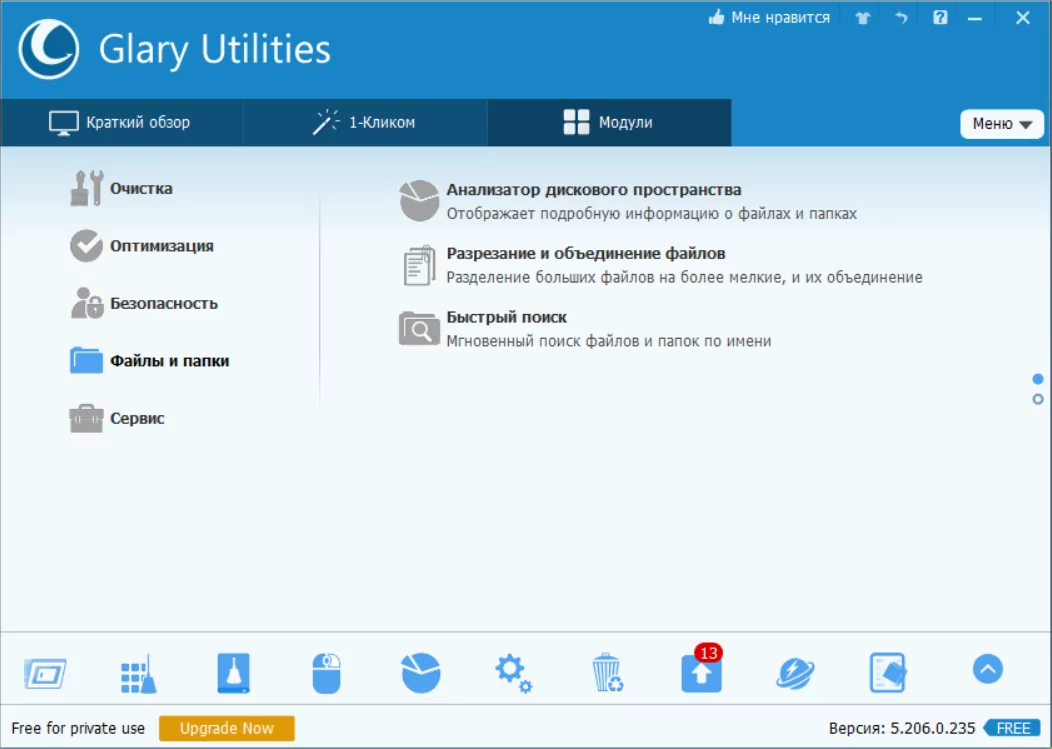
Task: Click the Сервис toolbox icon
Action: (87, 419)
